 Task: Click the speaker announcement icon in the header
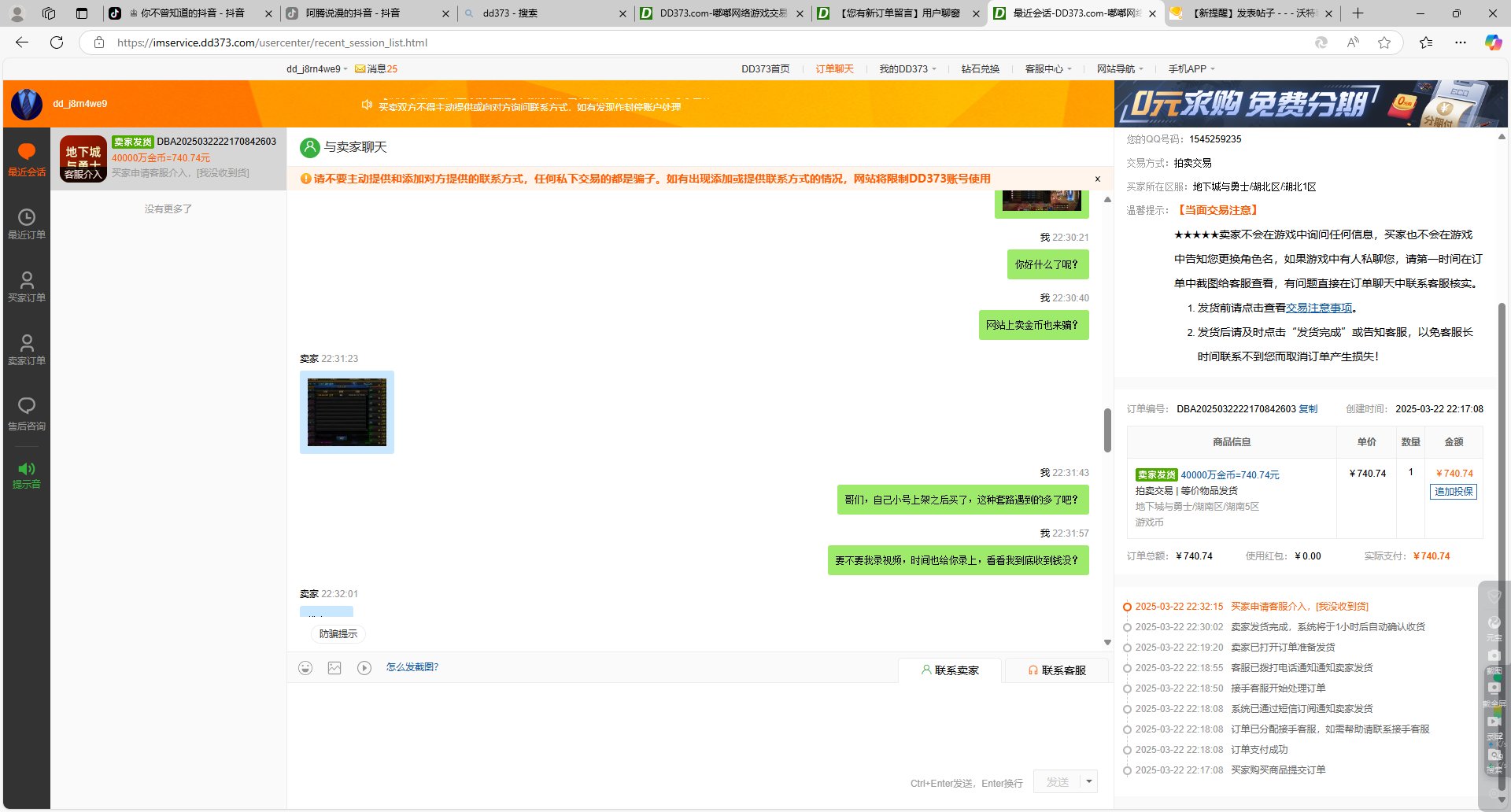point(367,105)
